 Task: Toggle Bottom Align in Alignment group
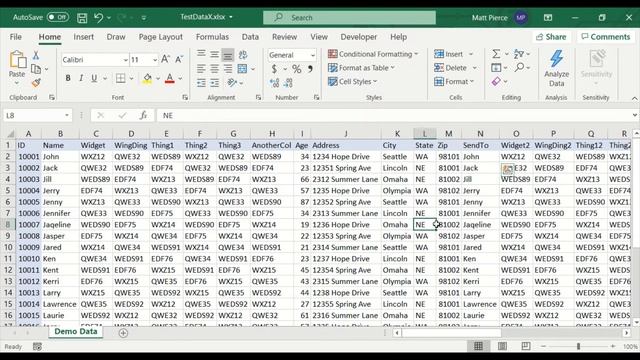tap(228, 55)
